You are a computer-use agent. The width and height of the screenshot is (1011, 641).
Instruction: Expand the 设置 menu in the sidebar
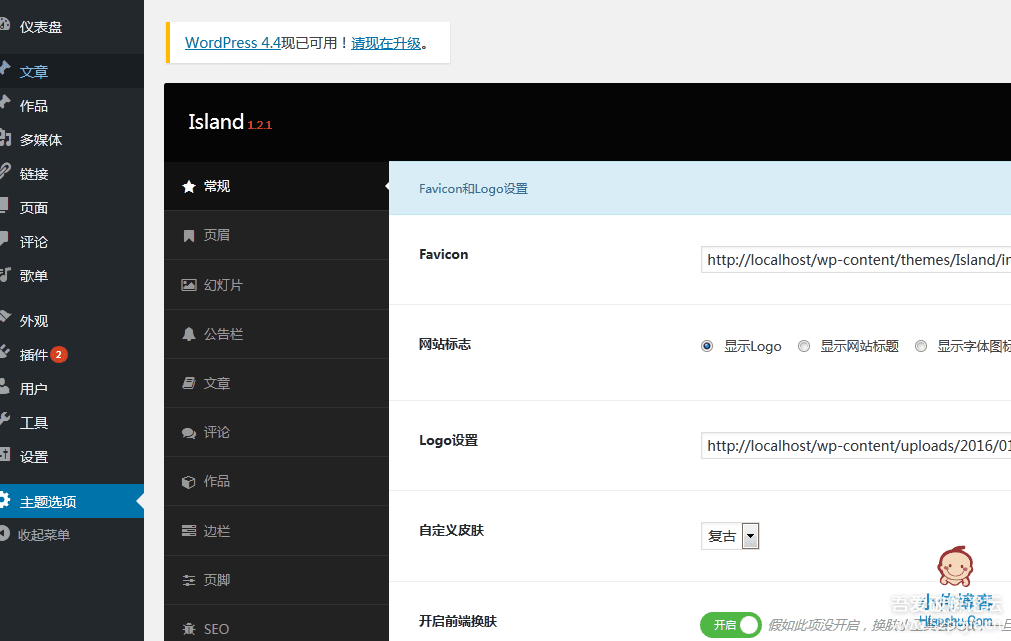click(32, 455)
